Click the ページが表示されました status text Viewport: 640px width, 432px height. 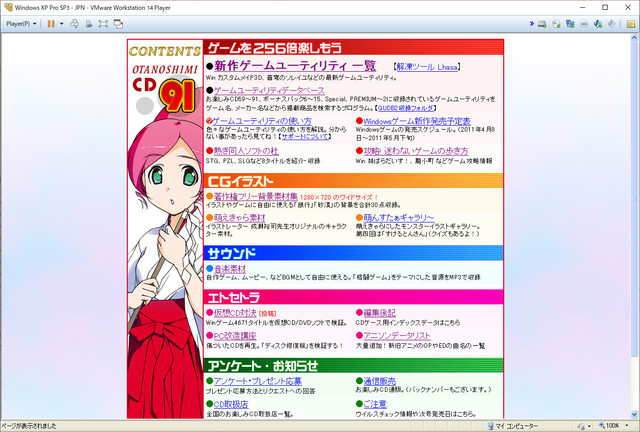[29, 426]
